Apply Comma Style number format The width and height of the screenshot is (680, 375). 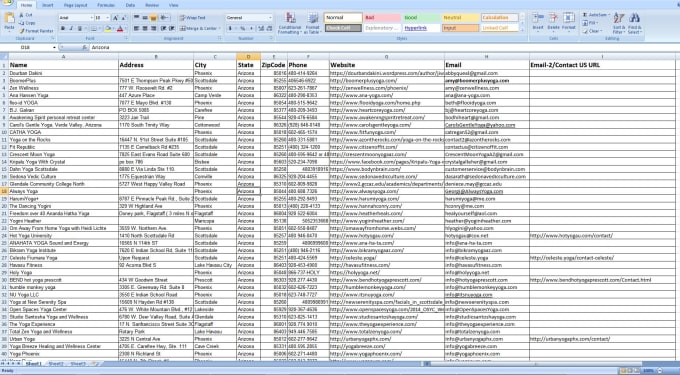coord(251,29)
